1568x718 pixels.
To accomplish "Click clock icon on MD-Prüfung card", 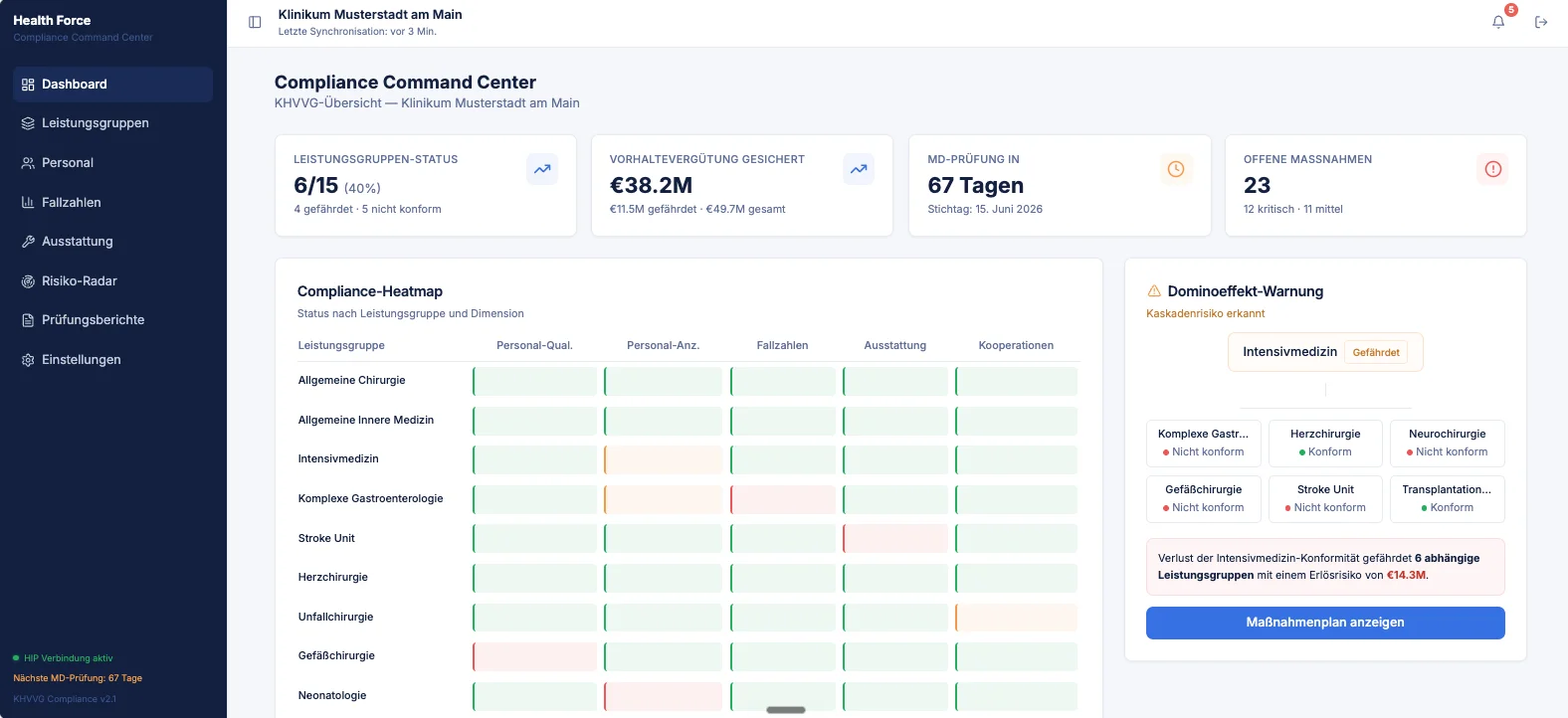I will [x=1176, y=169].
